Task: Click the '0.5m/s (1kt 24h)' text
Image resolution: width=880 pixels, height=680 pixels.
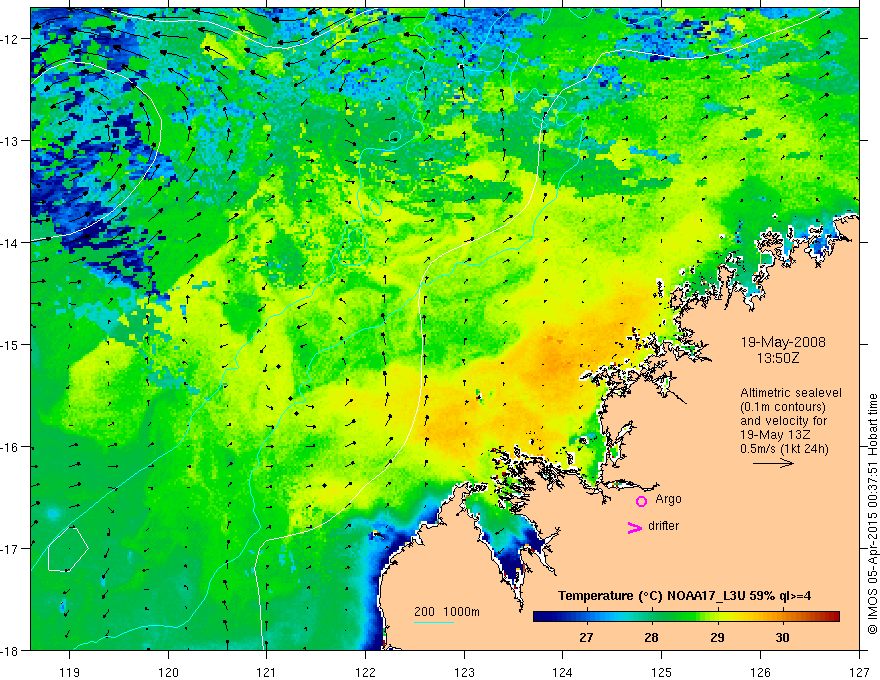Action: coord(785,448)
